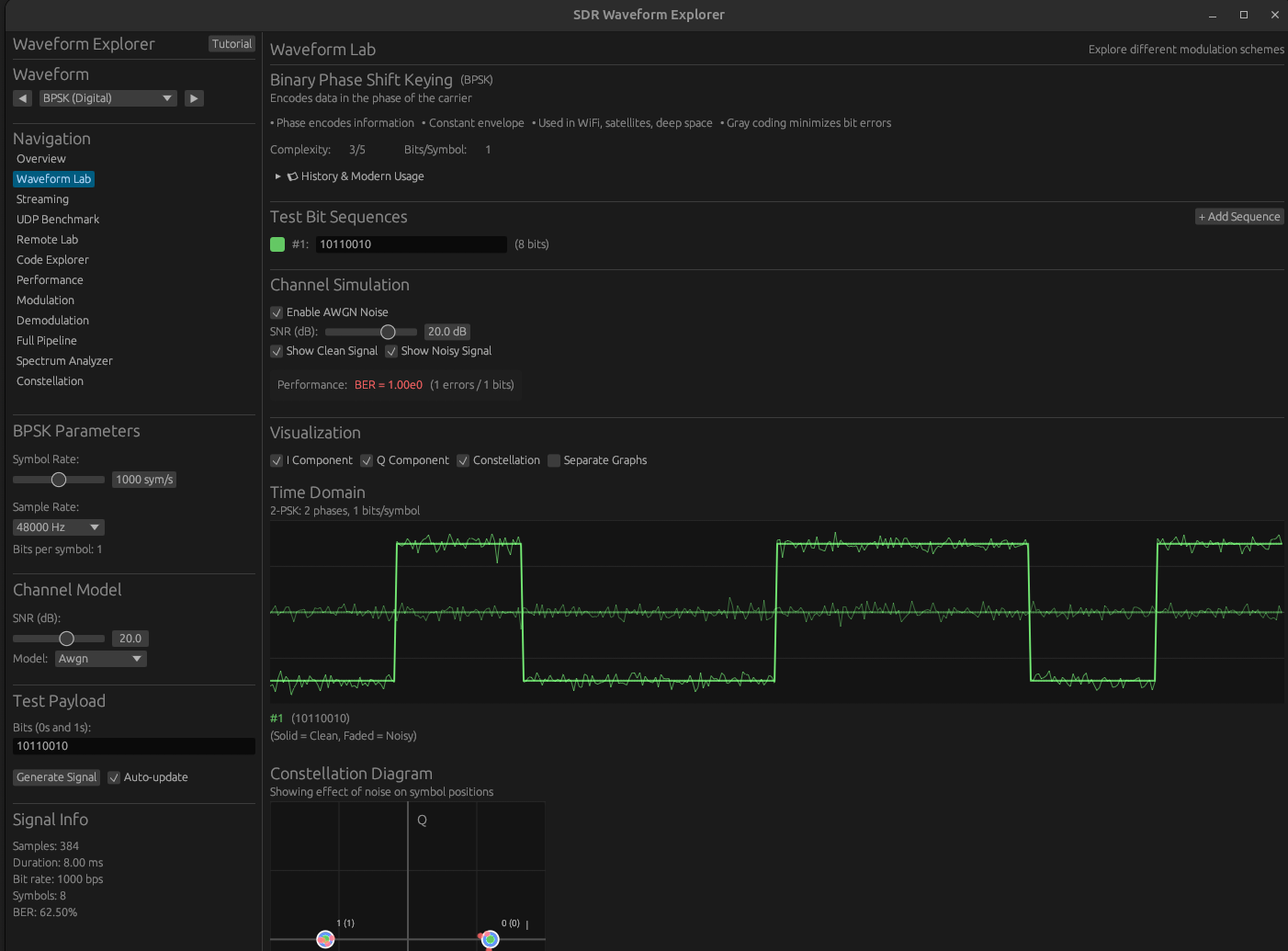Select Streaming in the navigation list
Screen dimensions: 1288x951
(42, 199)
